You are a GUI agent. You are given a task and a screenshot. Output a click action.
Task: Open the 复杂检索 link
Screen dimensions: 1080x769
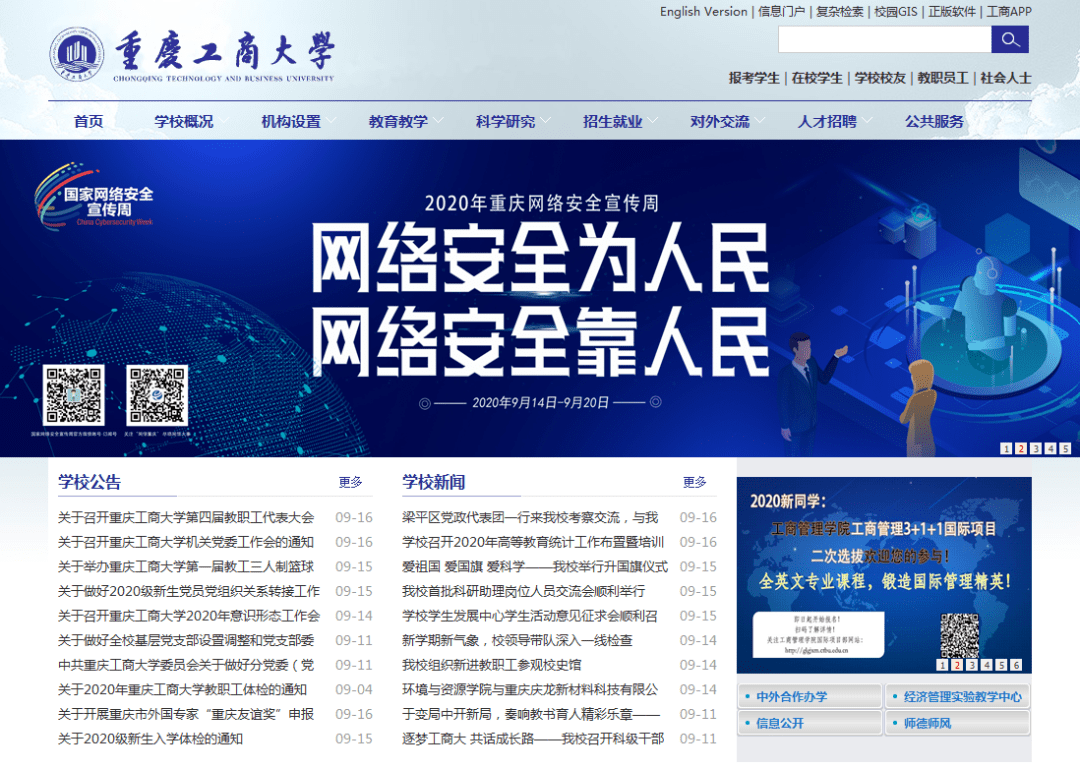tap(840, 12)
